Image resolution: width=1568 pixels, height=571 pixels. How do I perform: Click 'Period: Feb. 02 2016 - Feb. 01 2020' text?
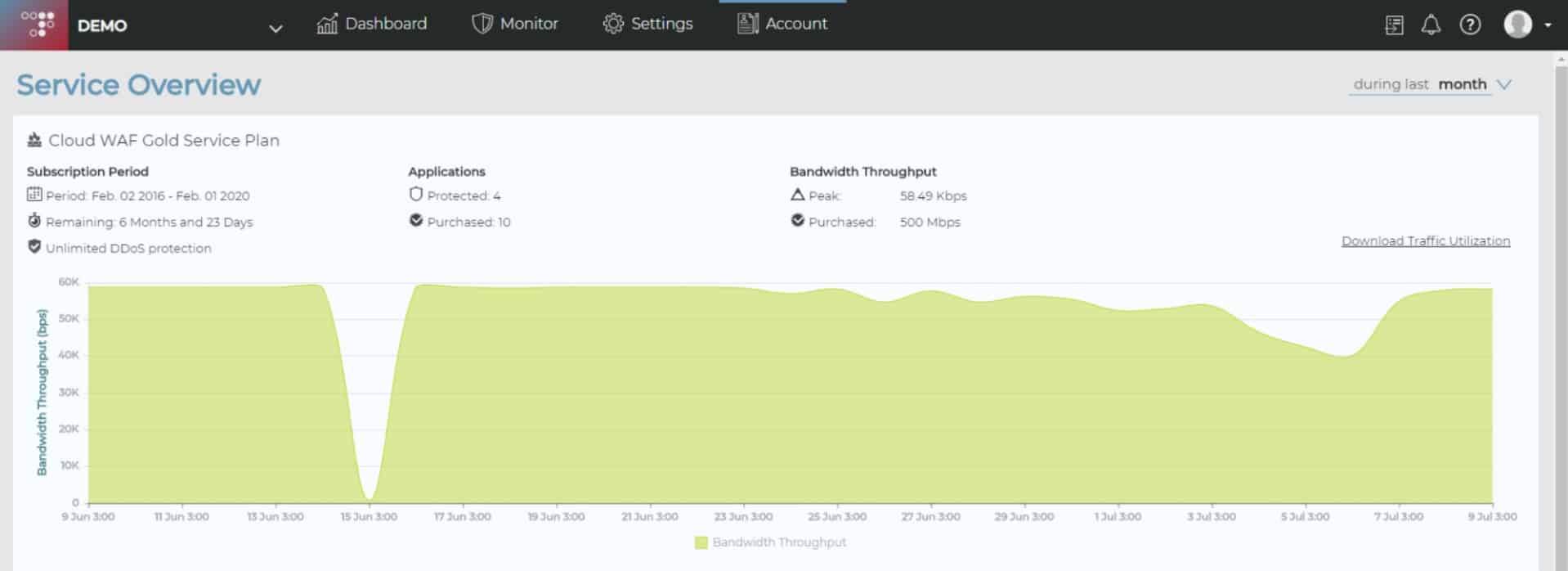[x=148, y=196]
